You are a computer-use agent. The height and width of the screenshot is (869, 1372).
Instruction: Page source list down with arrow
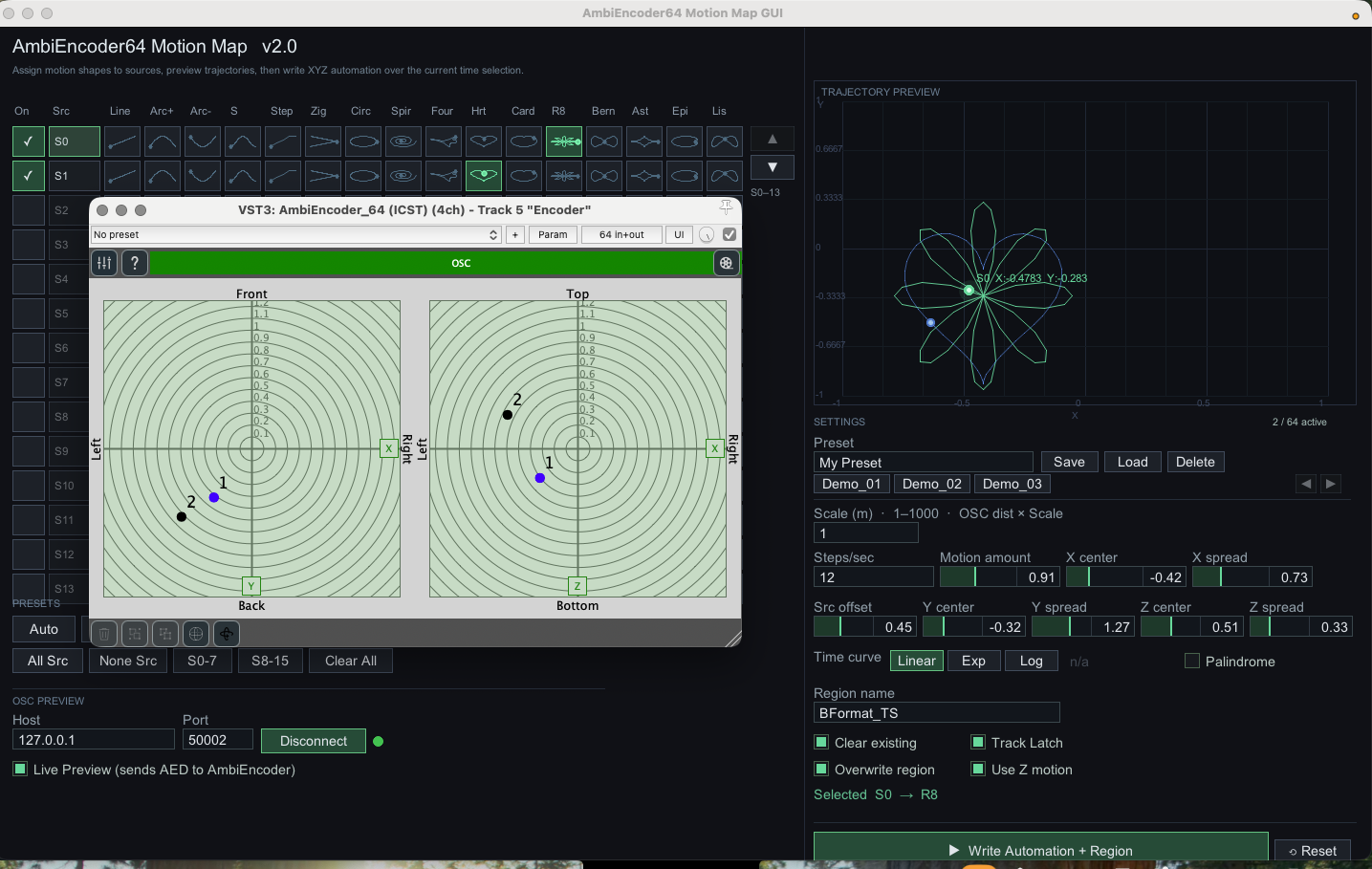tap(773, 167)
